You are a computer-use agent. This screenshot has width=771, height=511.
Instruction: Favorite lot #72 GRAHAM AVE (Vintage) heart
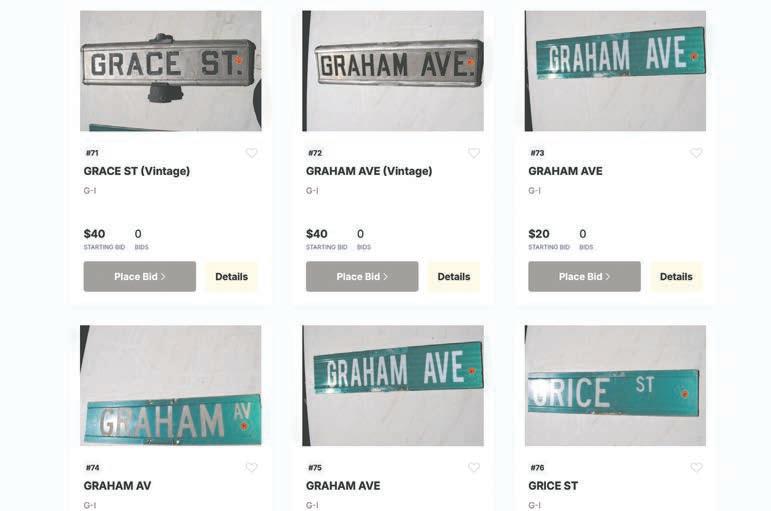474,153
